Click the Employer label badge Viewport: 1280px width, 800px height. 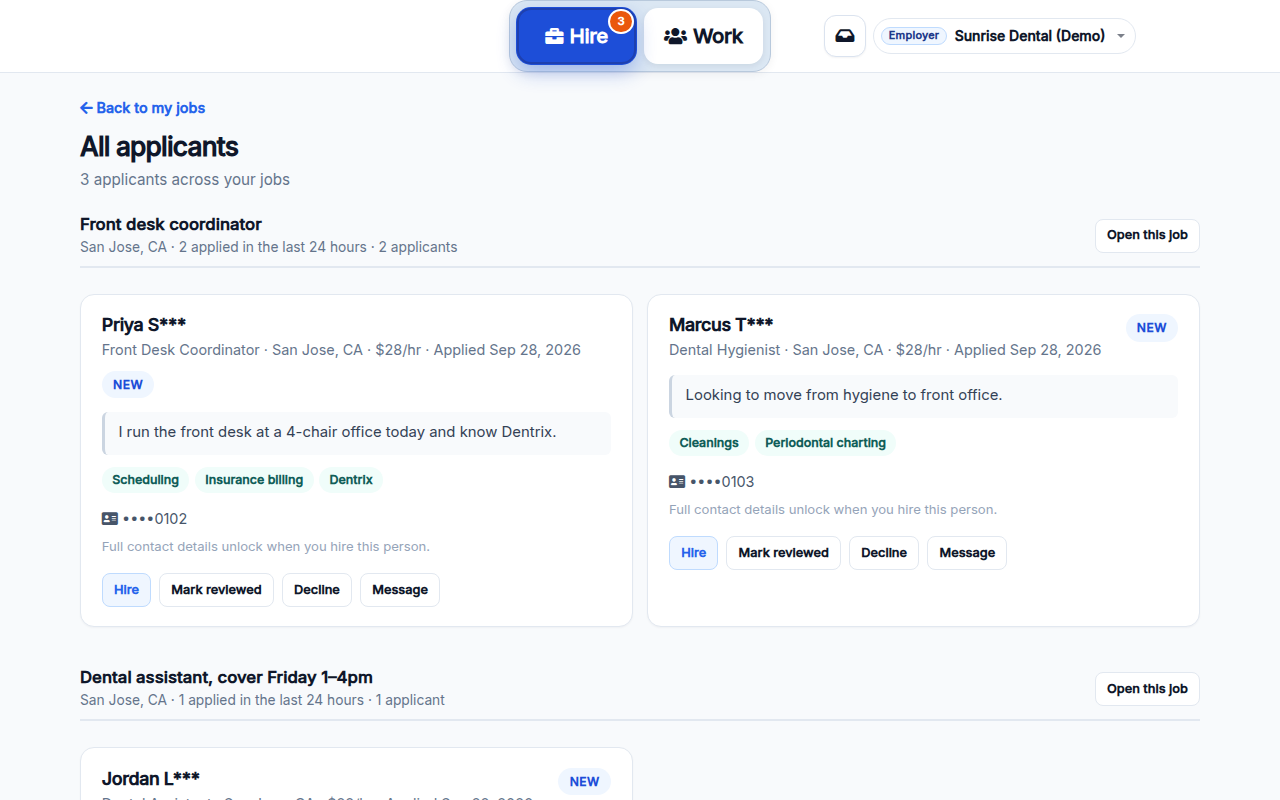[914, 36]
